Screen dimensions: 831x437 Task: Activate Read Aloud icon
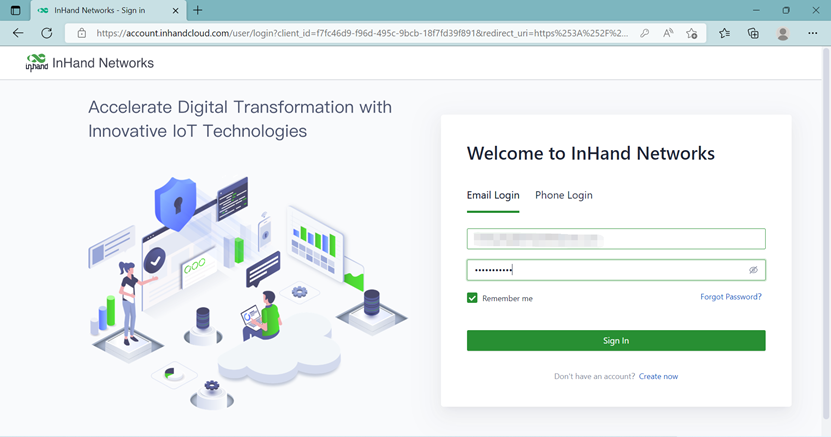(668, 33)
